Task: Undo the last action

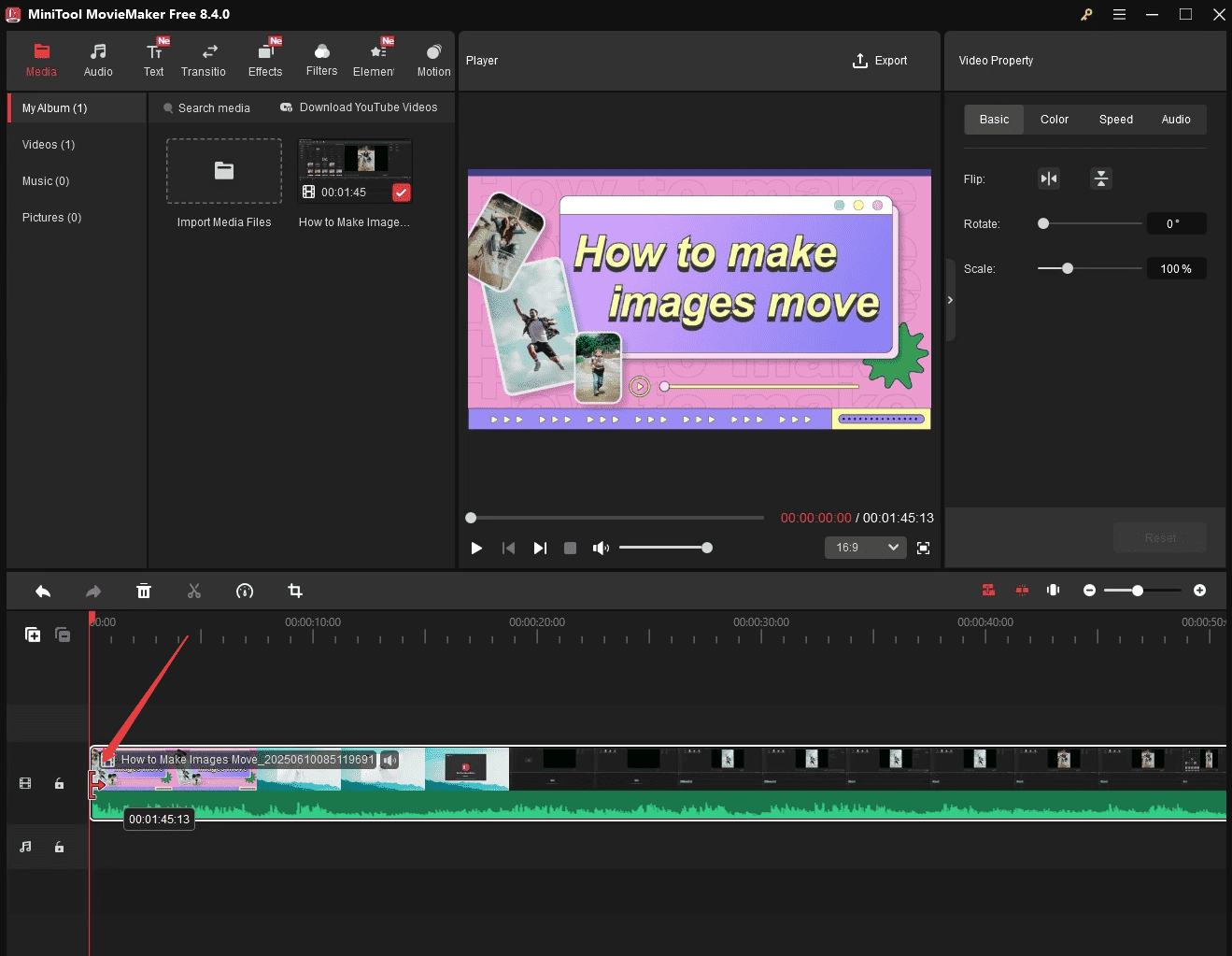Action: click(42, 591)
